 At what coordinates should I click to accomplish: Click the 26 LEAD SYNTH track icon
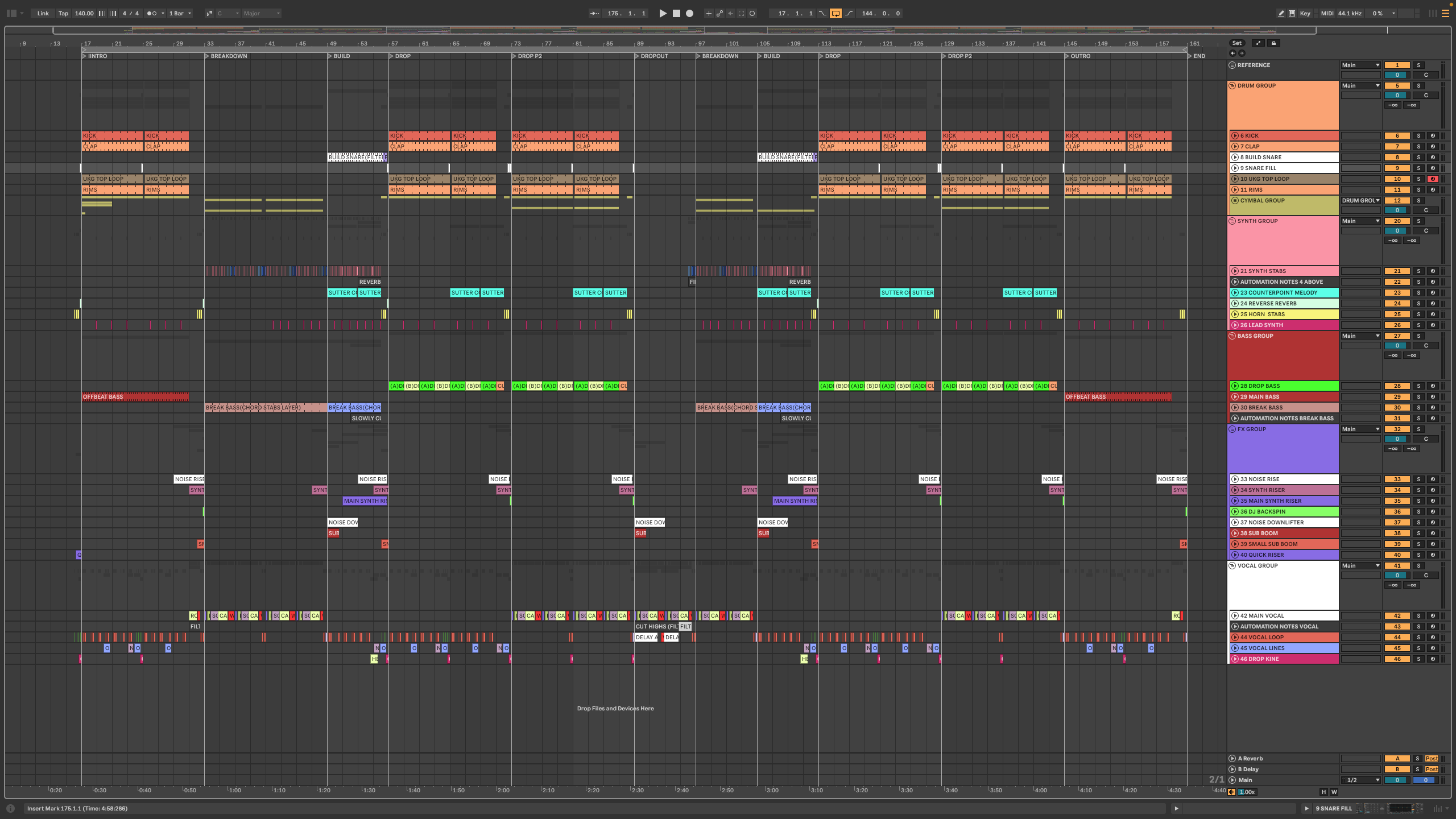click(1235, 325)
